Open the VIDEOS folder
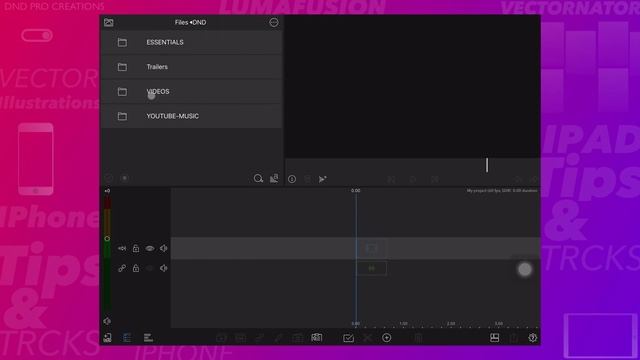This screenshot has width=640, height=360. click(191, 91)
